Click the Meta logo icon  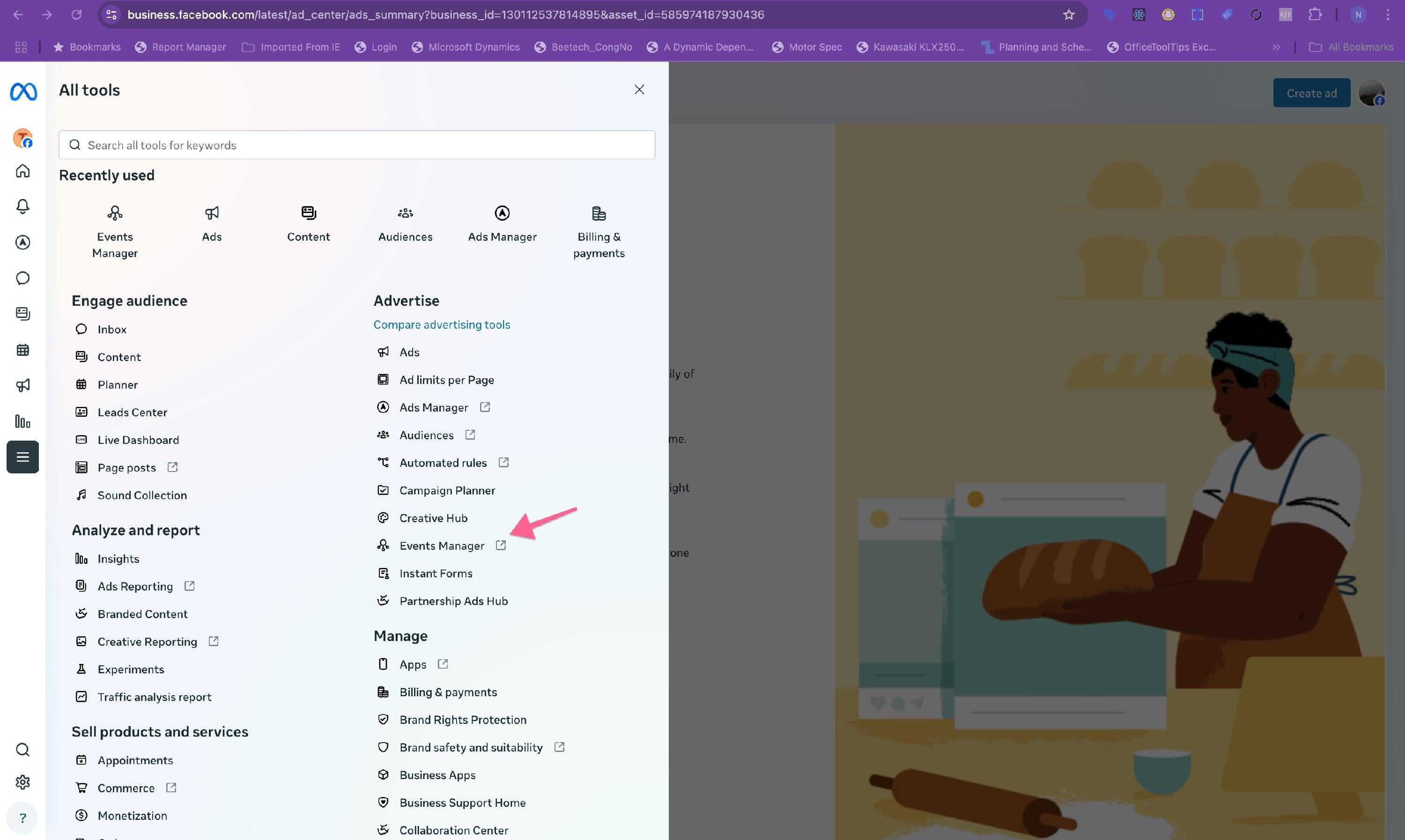coord(23,91)
